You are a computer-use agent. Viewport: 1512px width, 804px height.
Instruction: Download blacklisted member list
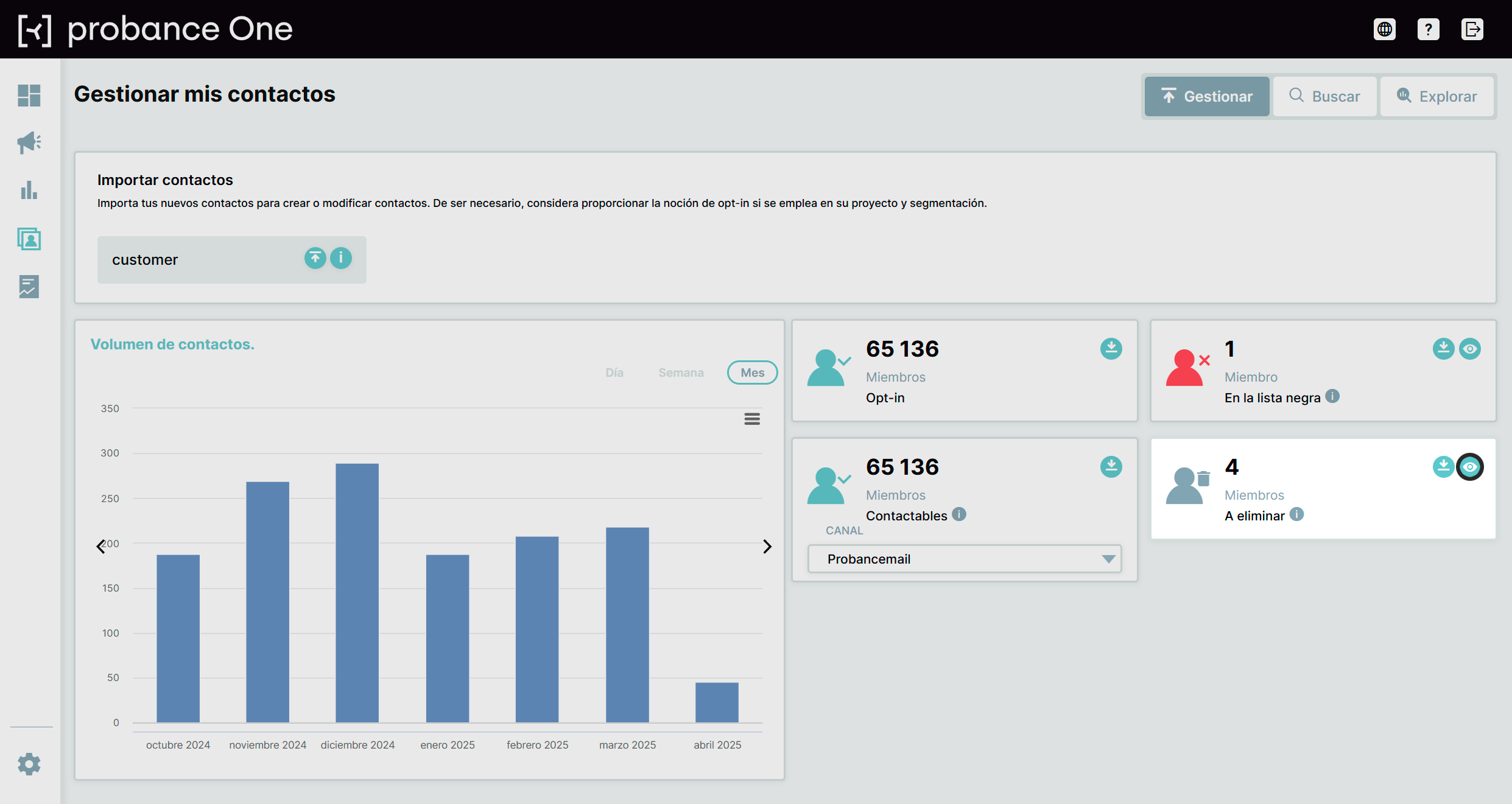coord(1444,349)
